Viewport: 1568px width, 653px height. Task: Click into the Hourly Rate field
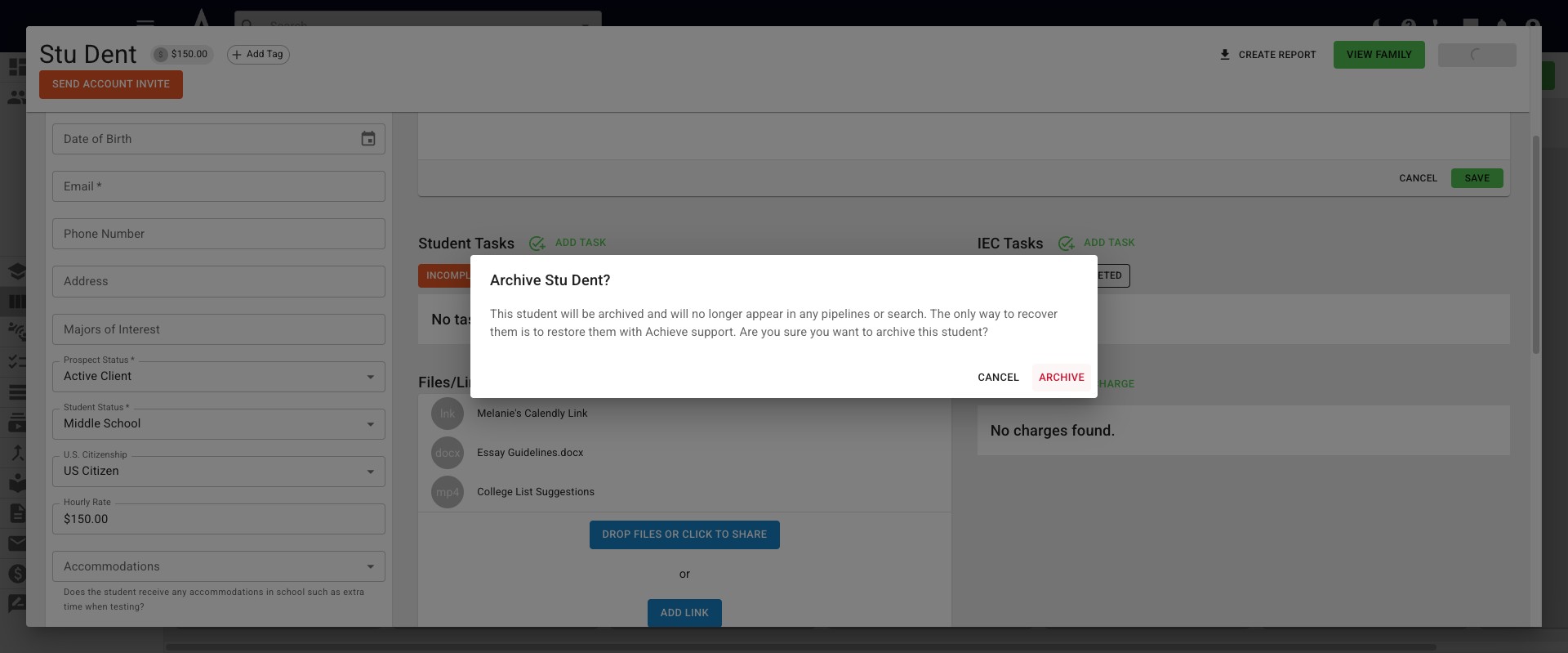tap(219, 519)
